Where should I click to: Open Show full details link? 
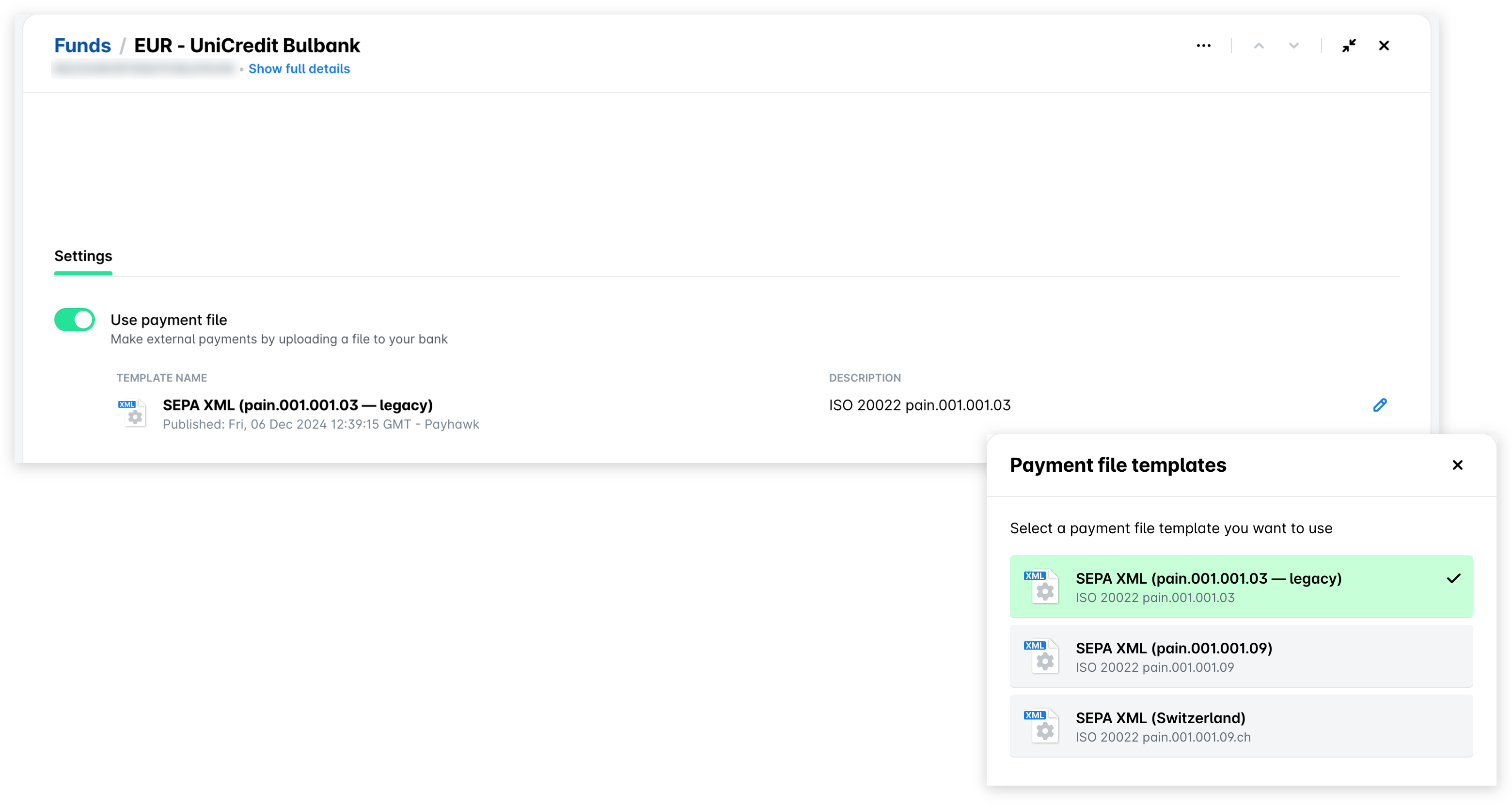click(299, 69)
